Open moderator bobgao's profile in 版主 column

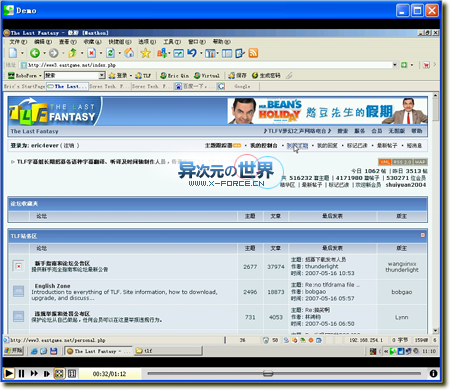tap(402, 292)
